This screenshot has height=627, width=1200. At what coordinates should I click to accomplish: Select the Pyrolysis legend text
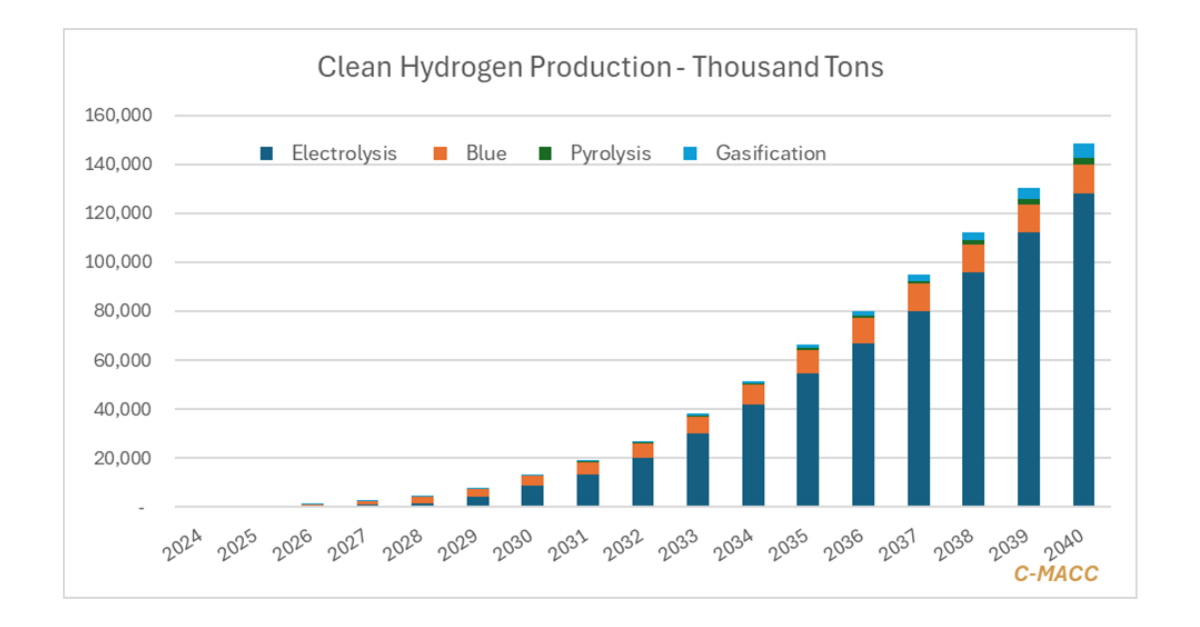(610, 154)
